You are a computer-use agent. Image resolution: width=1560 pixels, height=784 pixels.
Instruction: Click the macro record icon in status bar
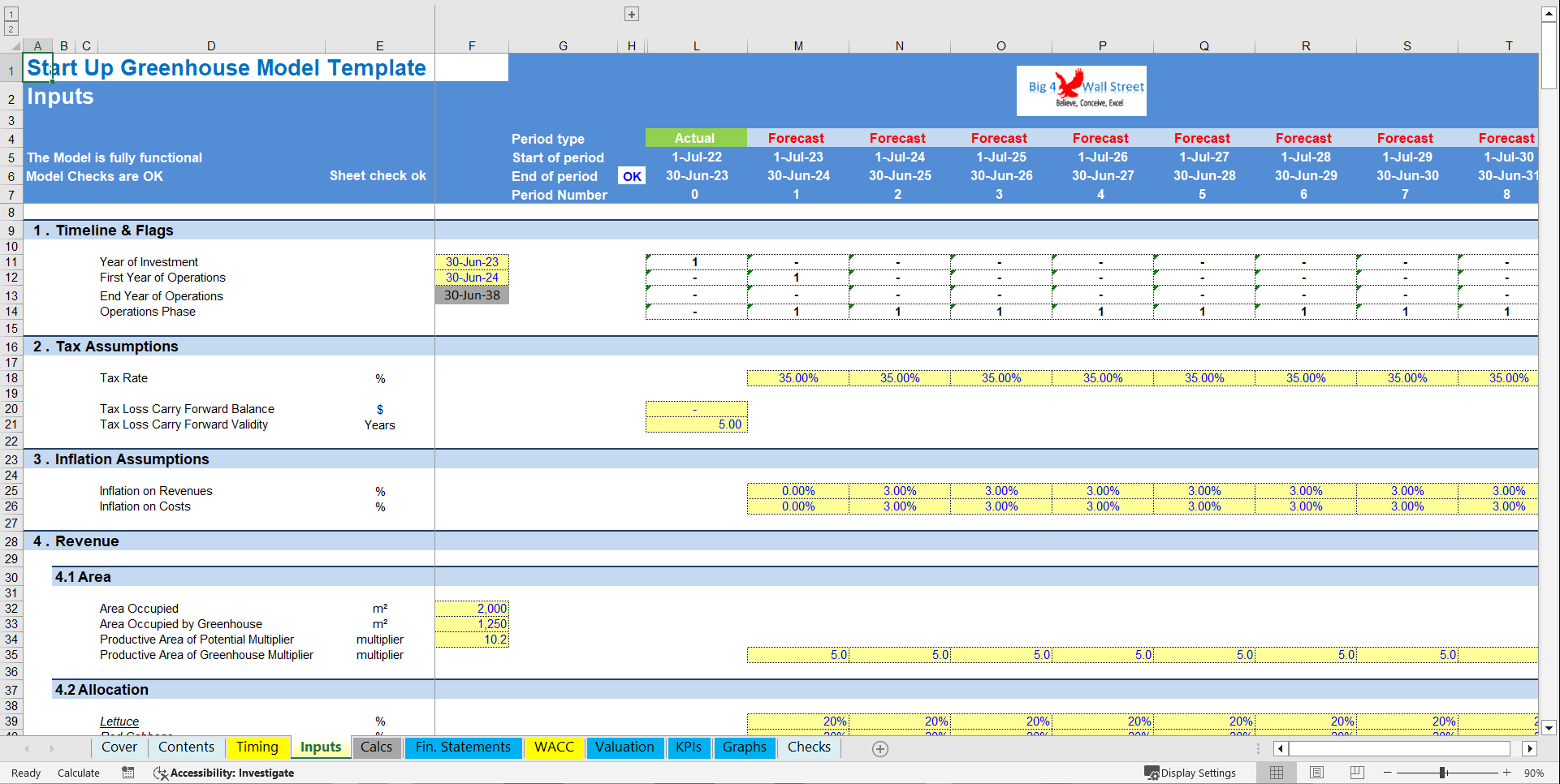point(127,773)
